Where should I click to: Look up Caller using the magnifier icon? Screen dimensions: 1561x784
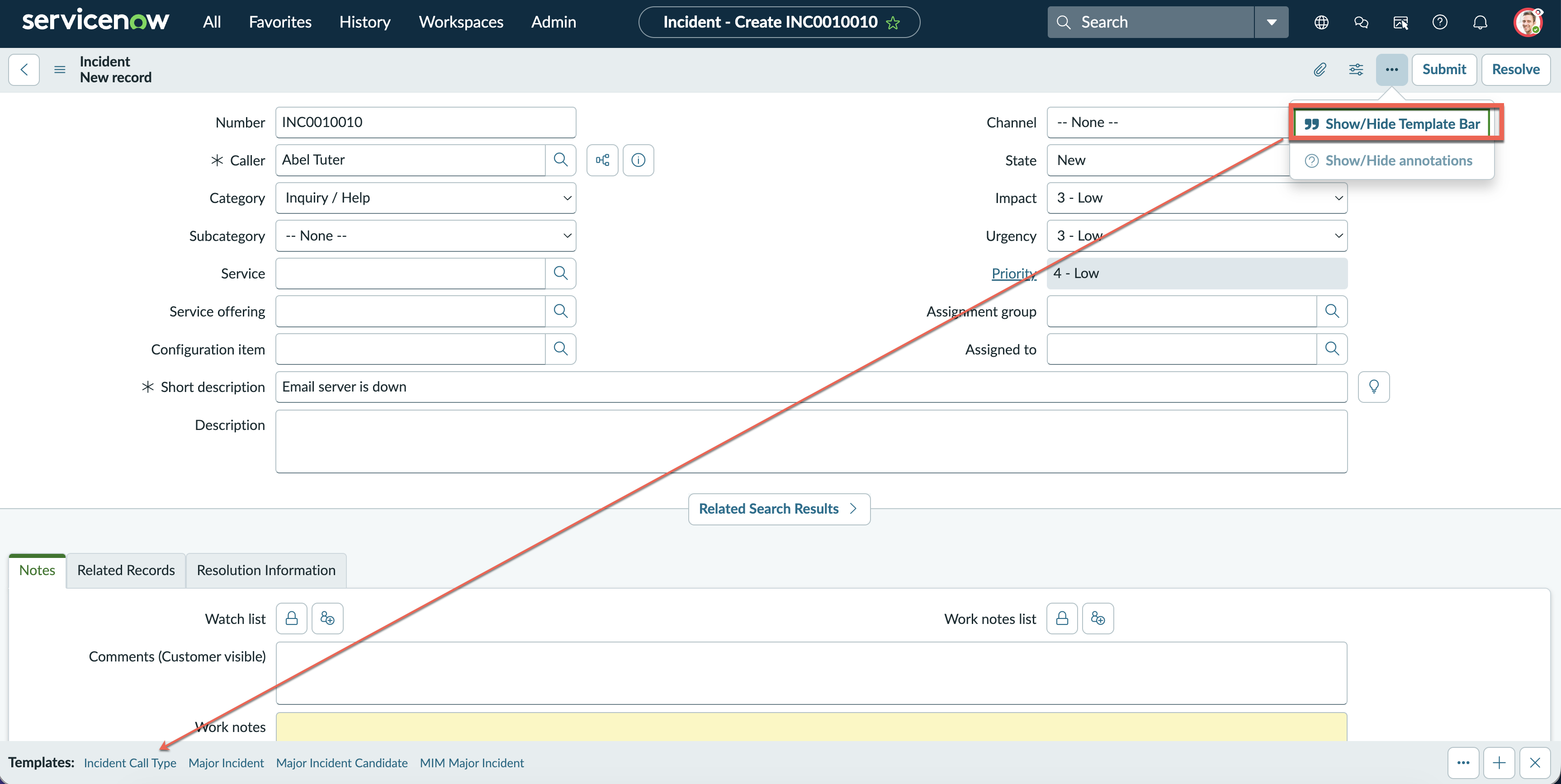(x=561, y=160)
